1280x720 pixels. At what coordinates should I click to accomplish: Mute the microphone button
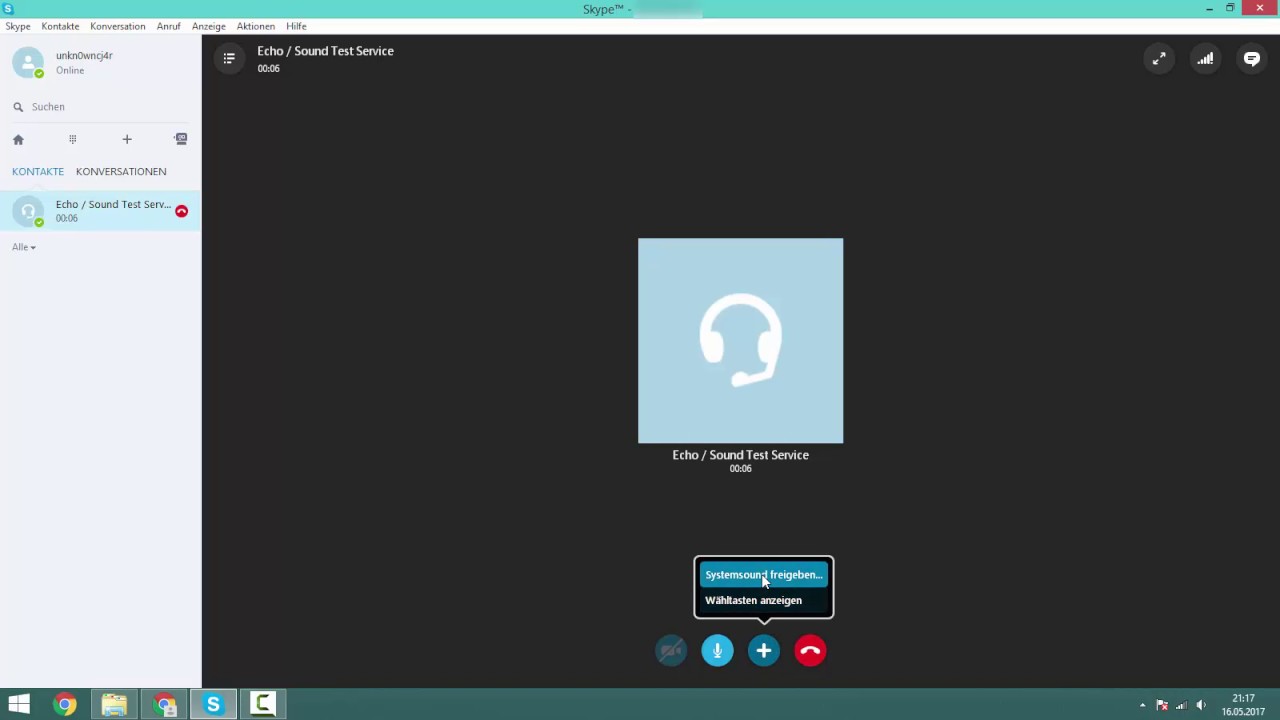(x=717, y=651)
